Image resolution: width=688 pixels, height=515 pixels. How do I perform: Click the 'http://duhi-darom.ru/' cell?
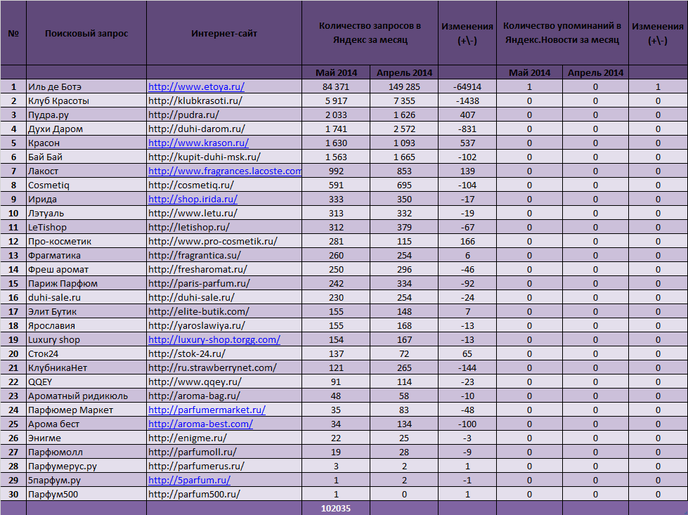[x=224, y=129]
